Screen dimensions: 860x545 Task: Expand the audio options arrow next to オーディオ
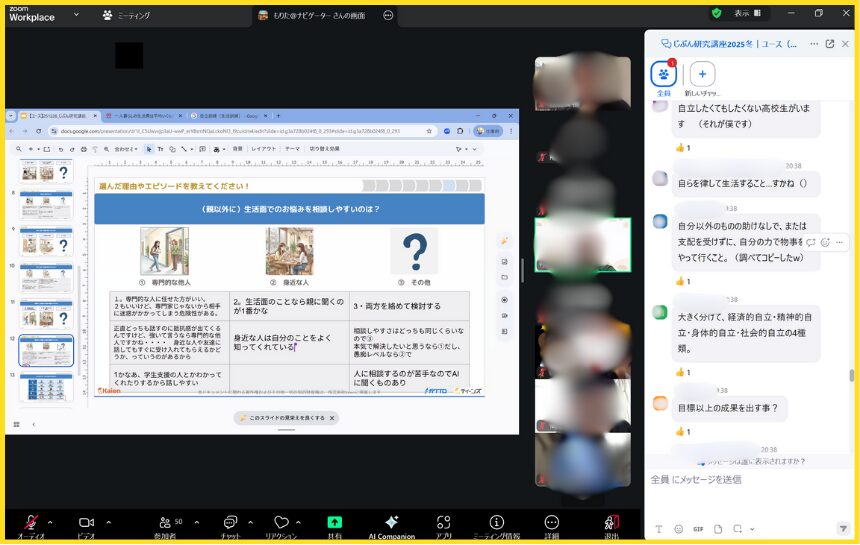pos(50,522)
